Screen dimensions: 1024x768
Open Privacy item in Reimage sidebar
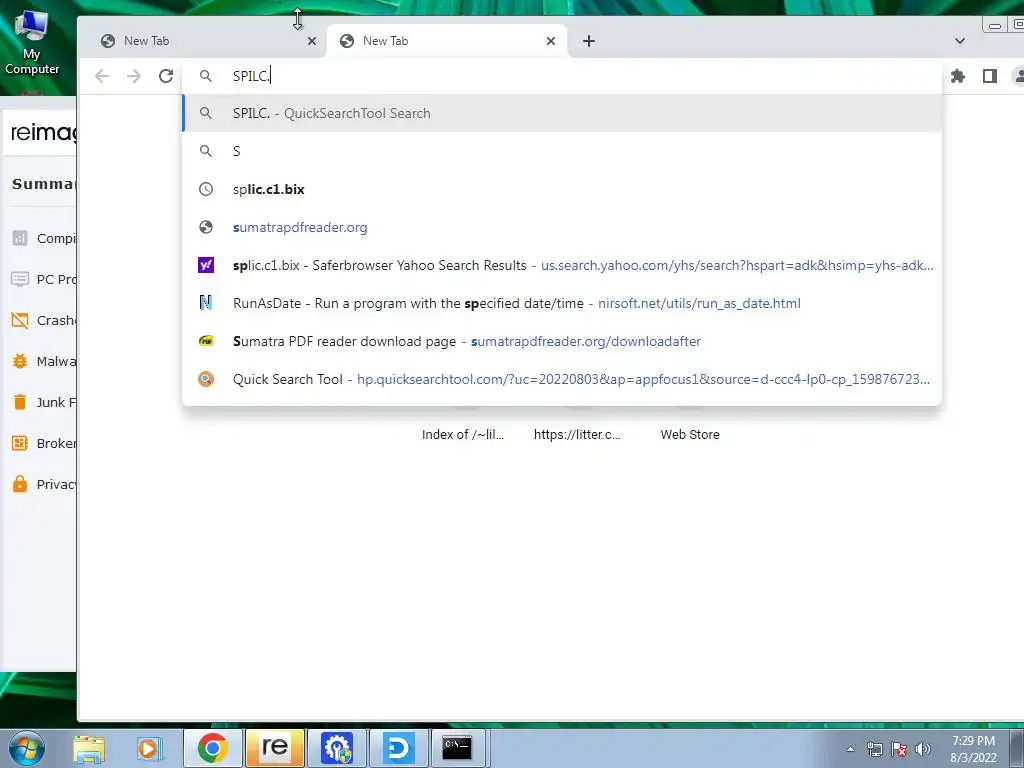pos(43,484)
